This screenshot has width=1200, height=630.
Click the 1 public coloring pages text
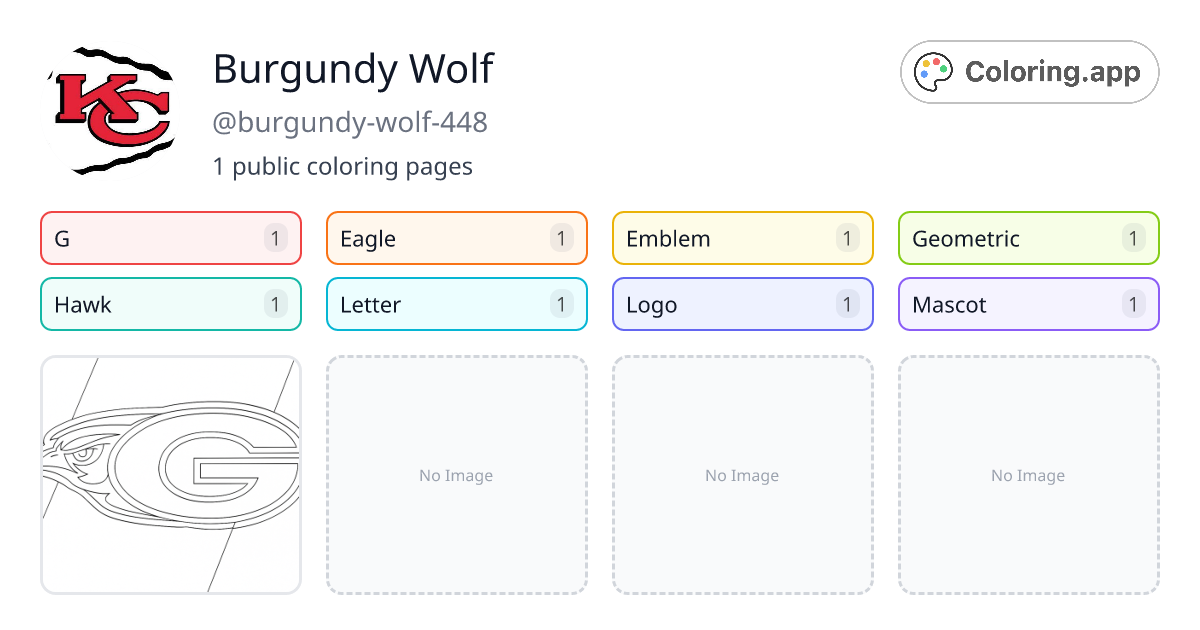coord(343,166)
